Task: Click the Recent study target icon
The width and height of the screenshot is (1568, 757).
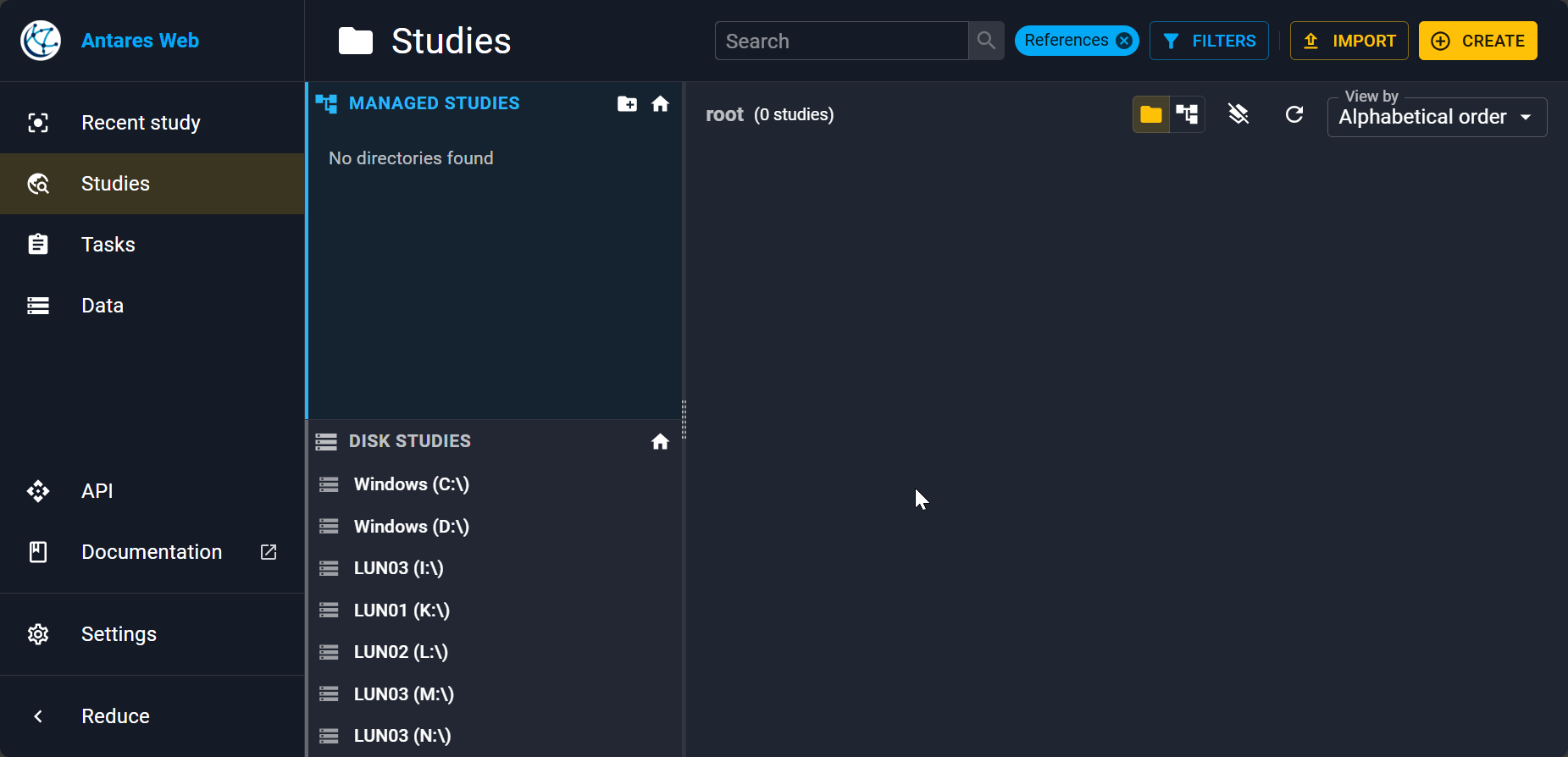Action: (38, 123)
